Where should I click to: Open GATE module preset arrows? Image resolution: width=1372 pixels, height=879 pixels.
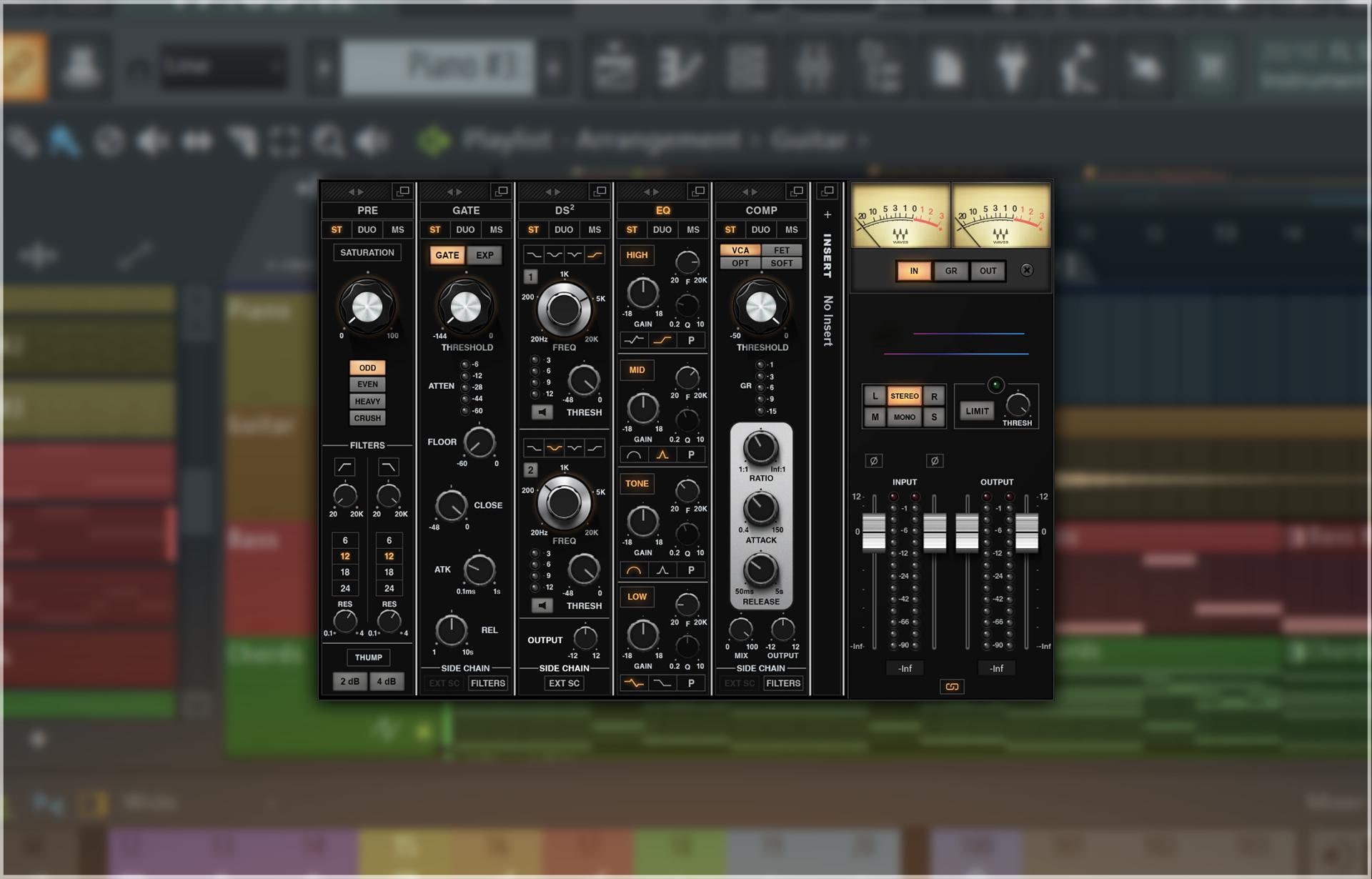tap(454, 192)
